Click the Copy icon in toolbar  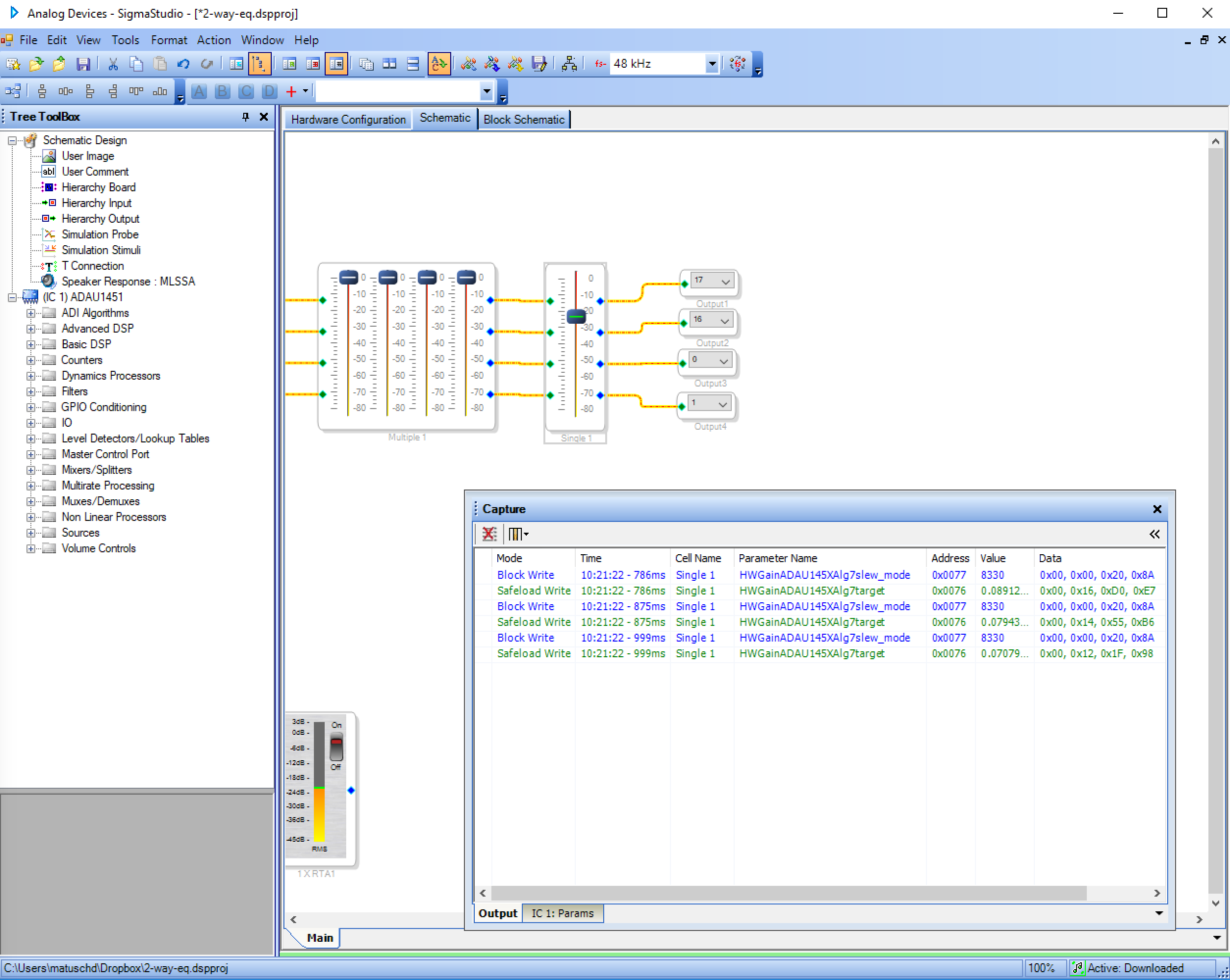[x=136, y=64]
